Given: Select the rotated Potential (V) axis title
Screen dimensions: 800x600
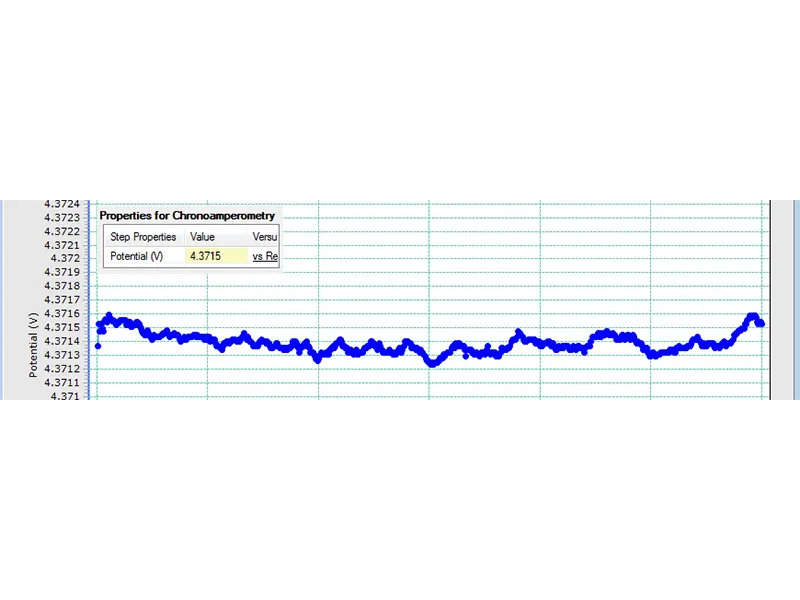Looking at the screenshot, I should [33, 345].
